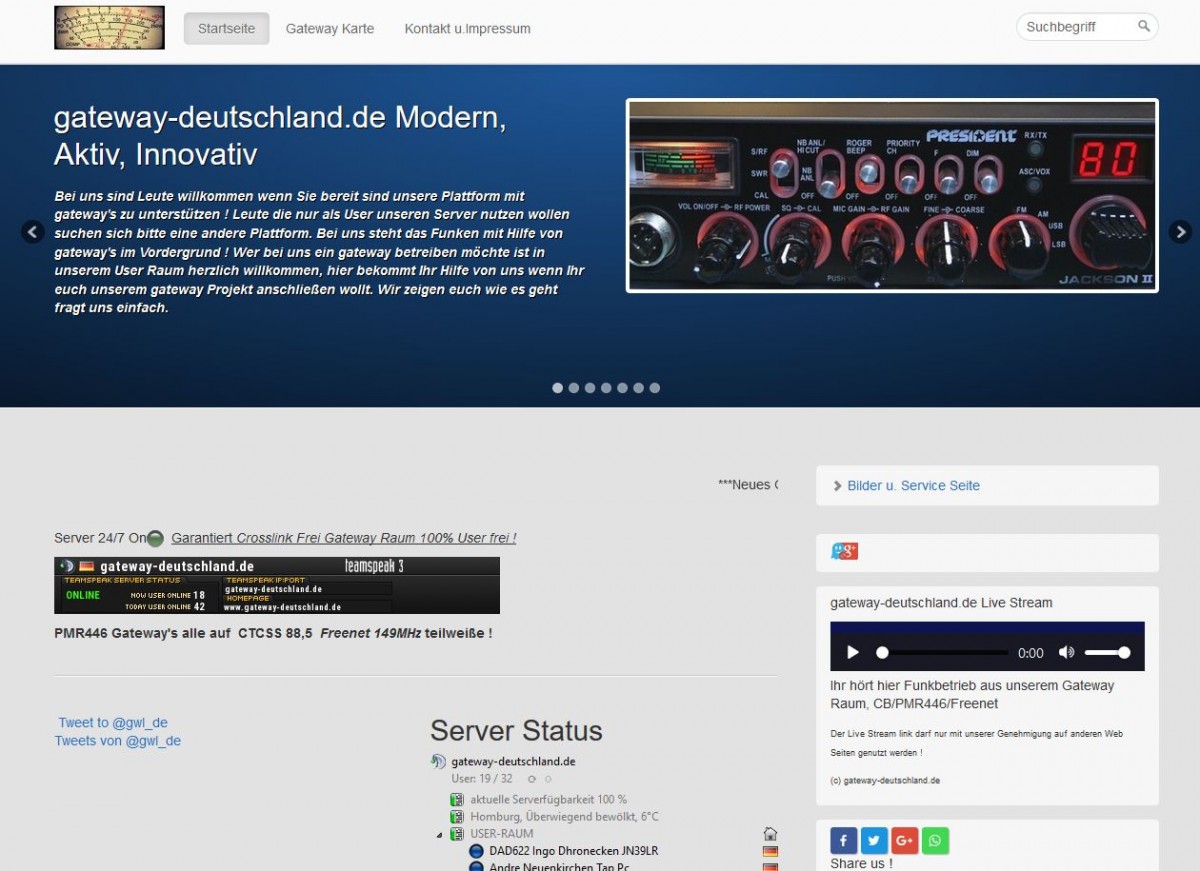
Task: Select the seventh slideshow dot
Action: (654, 388)
